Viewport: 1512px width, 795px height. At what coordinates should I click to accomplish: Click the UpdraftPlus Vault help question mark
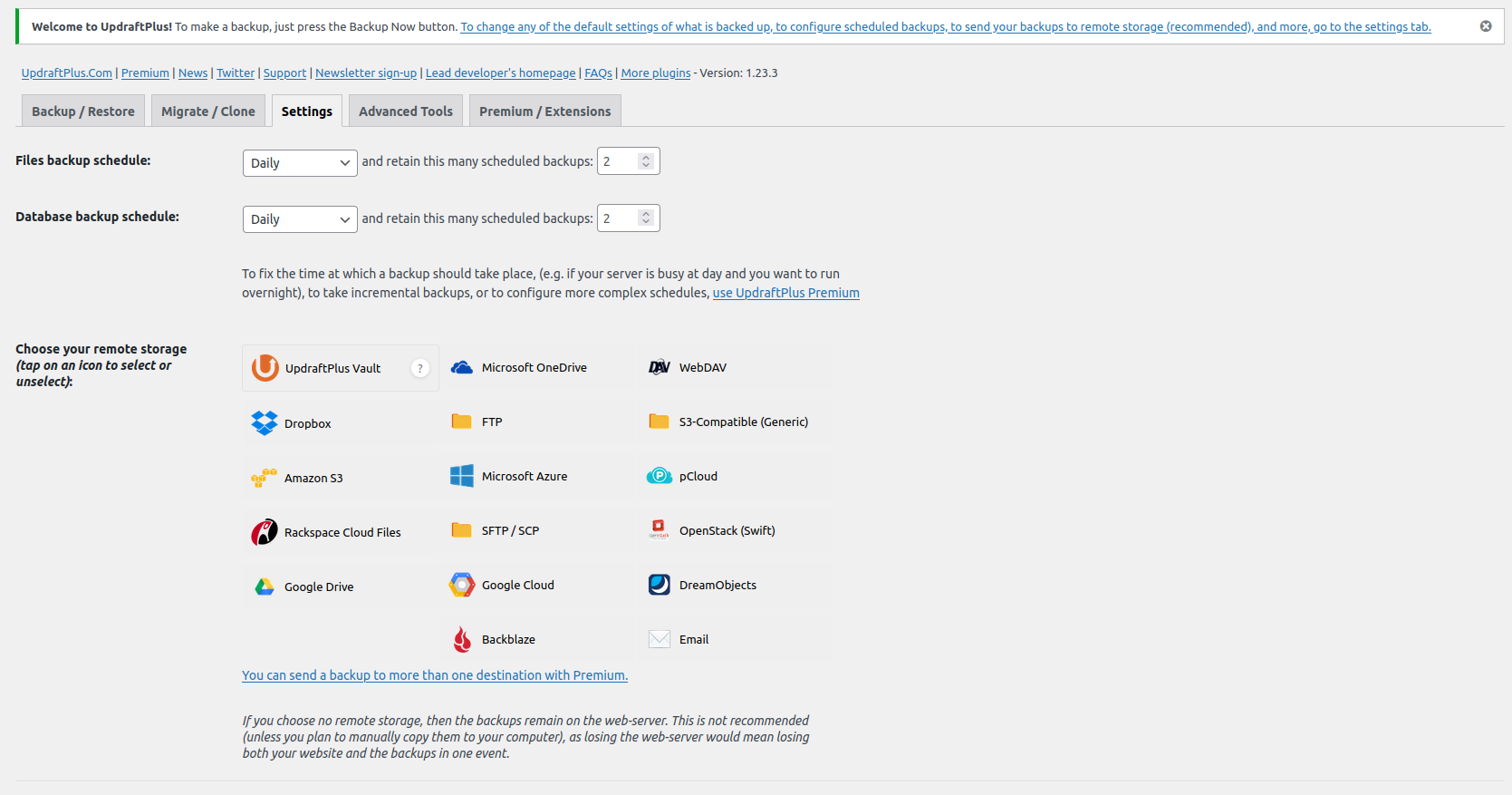coord(420,368)
